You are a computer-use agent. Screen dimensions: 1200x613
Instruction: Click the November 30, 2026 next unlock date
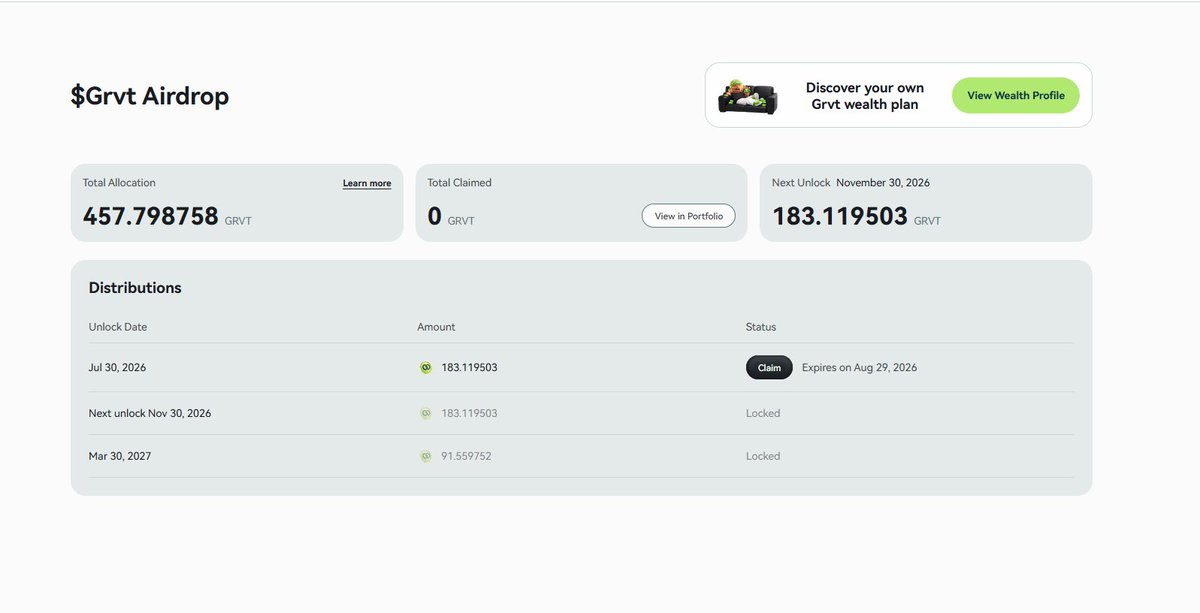click(x=883, y=183)
